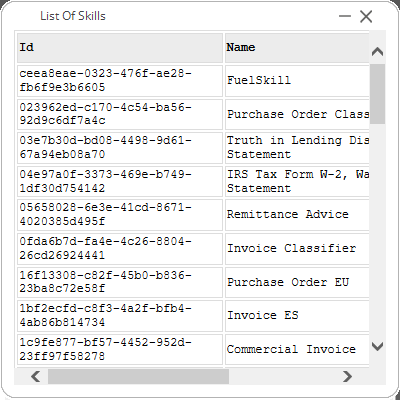This screenshot has width=400, height=400.
Task: Select the Truth in Lending statement cell
Action: pyautogui.click(x=297, y=148)
